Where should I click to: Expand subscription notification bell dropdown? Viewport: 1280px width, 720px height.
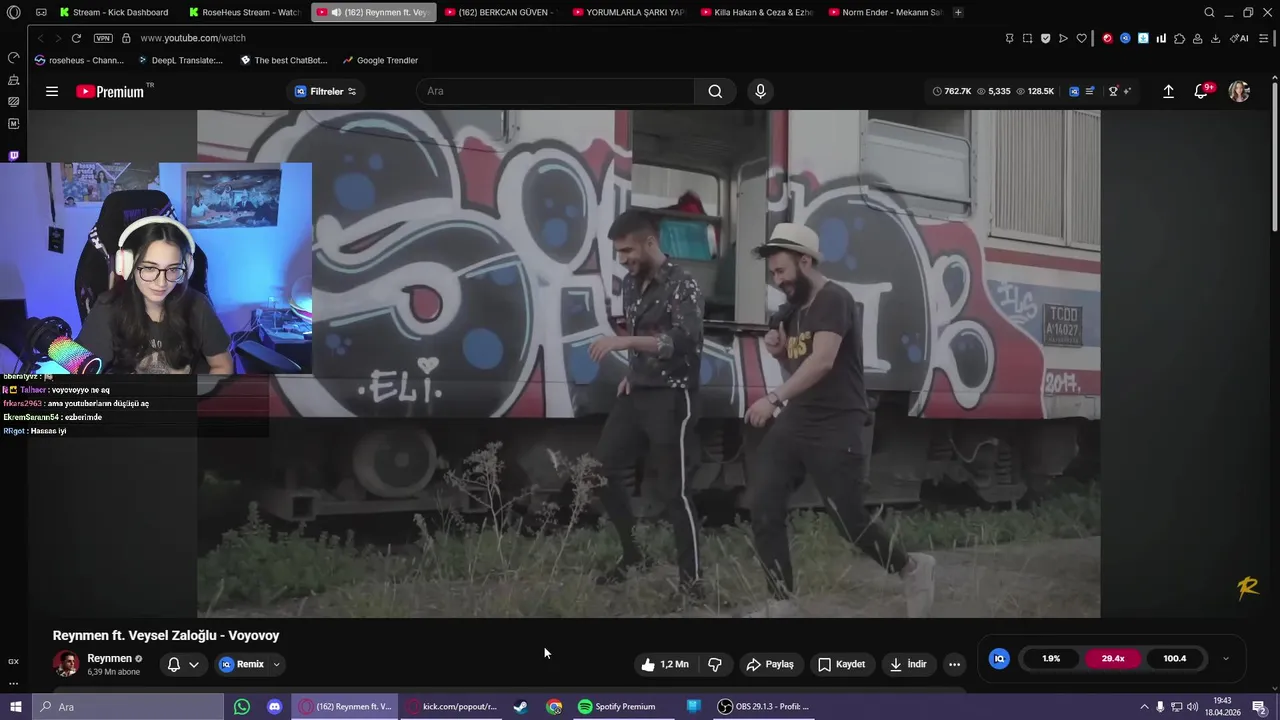[x=183, y=664]
